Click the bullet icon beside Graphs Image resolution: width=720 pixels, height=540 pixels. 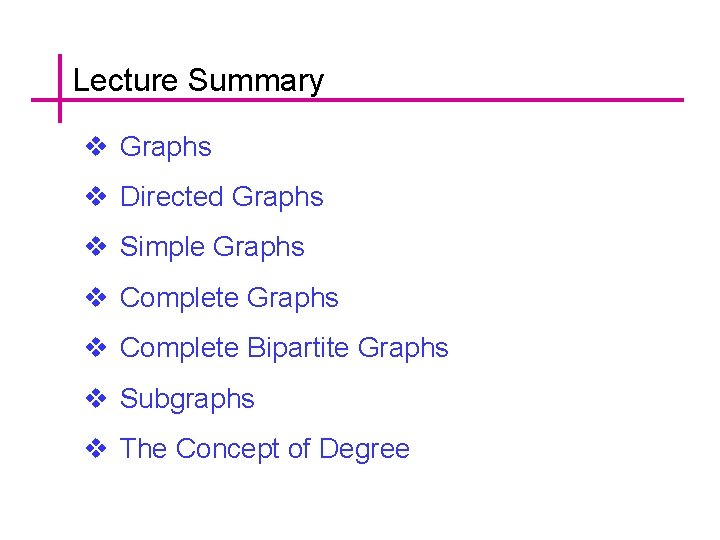[x=96, y=147]
